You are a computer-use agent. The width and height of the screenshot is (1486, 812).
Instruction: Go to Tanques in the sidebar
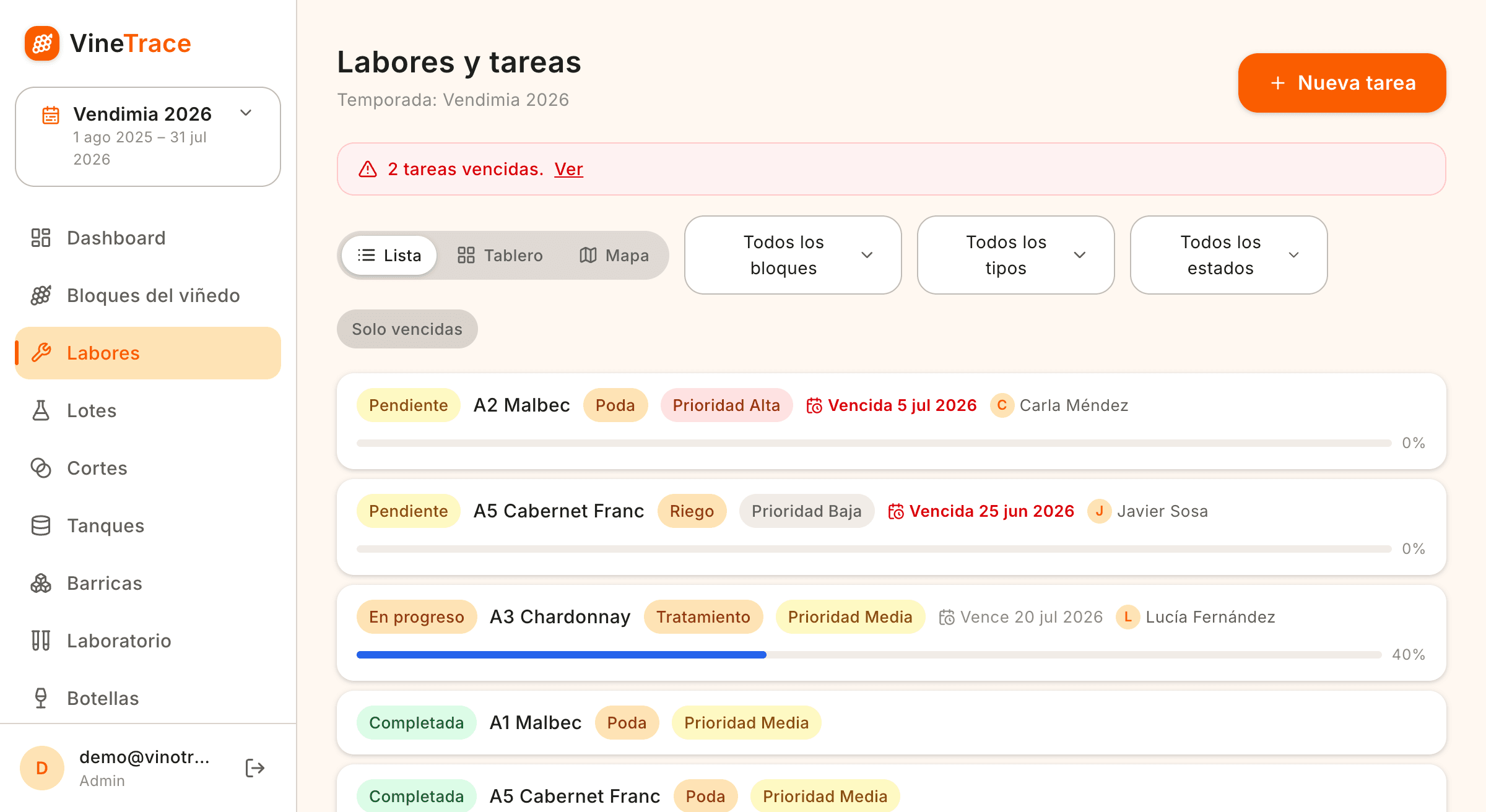(x=148, y=525)
